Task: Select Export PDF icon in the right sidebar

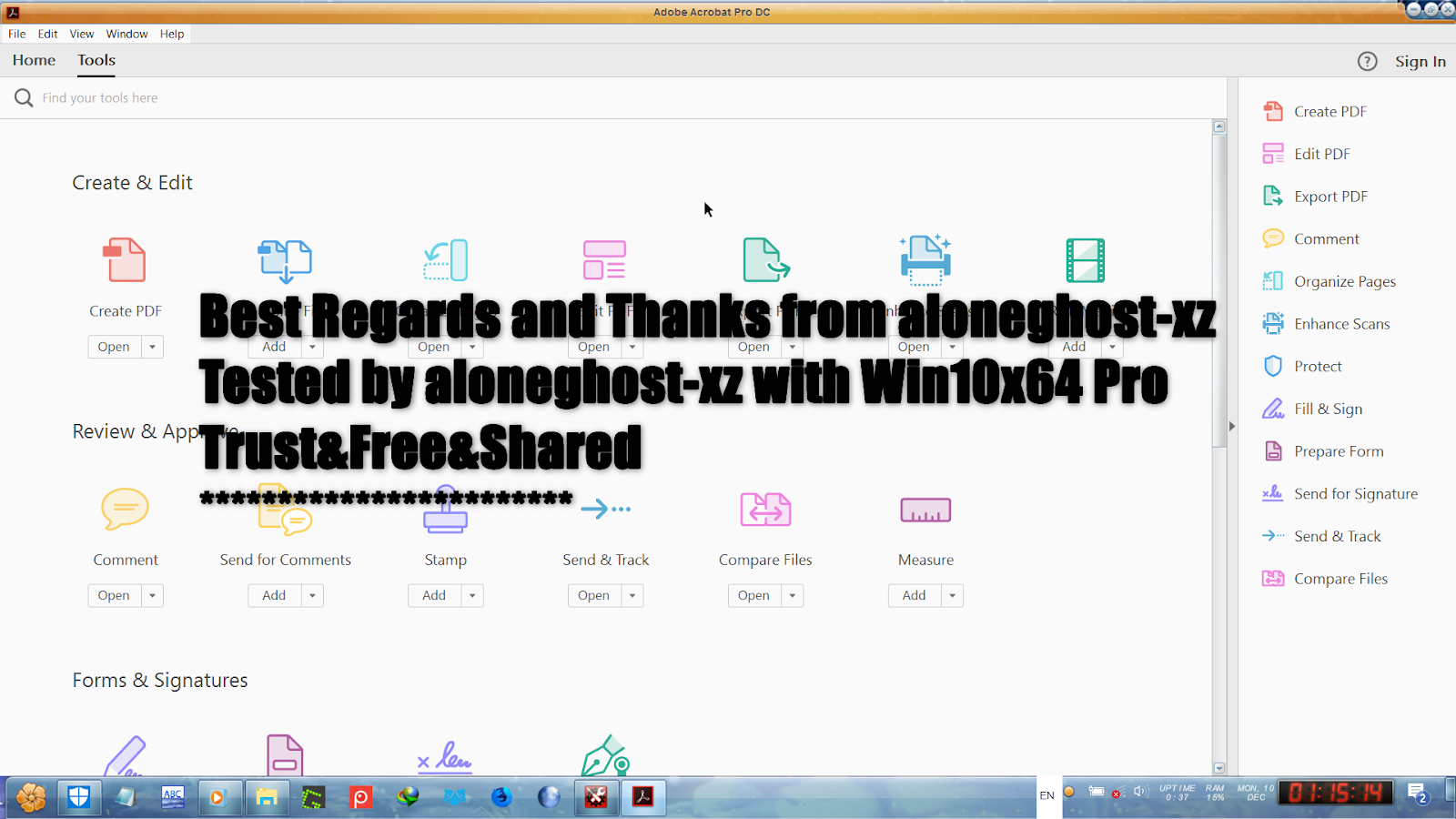Action: coord(1273,196)
